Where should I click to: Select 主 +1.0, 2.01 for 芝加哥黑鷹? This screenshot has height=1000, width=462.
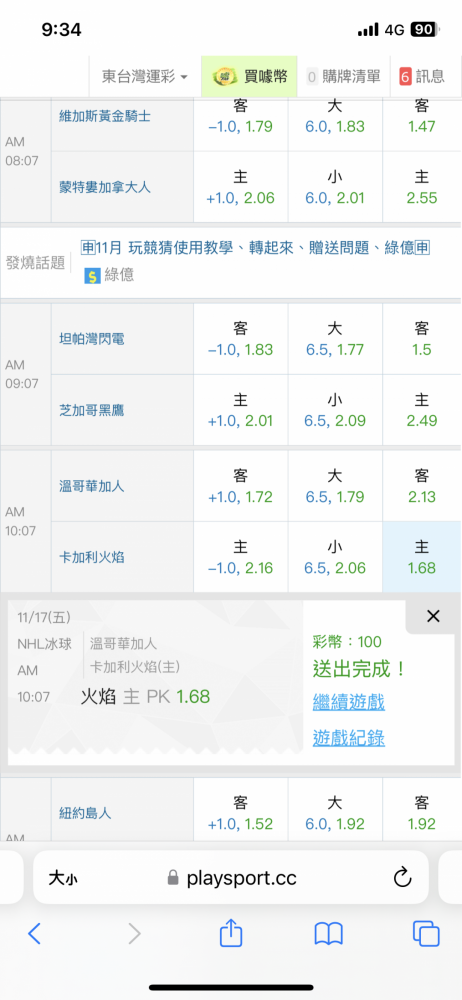coord(241,410)
